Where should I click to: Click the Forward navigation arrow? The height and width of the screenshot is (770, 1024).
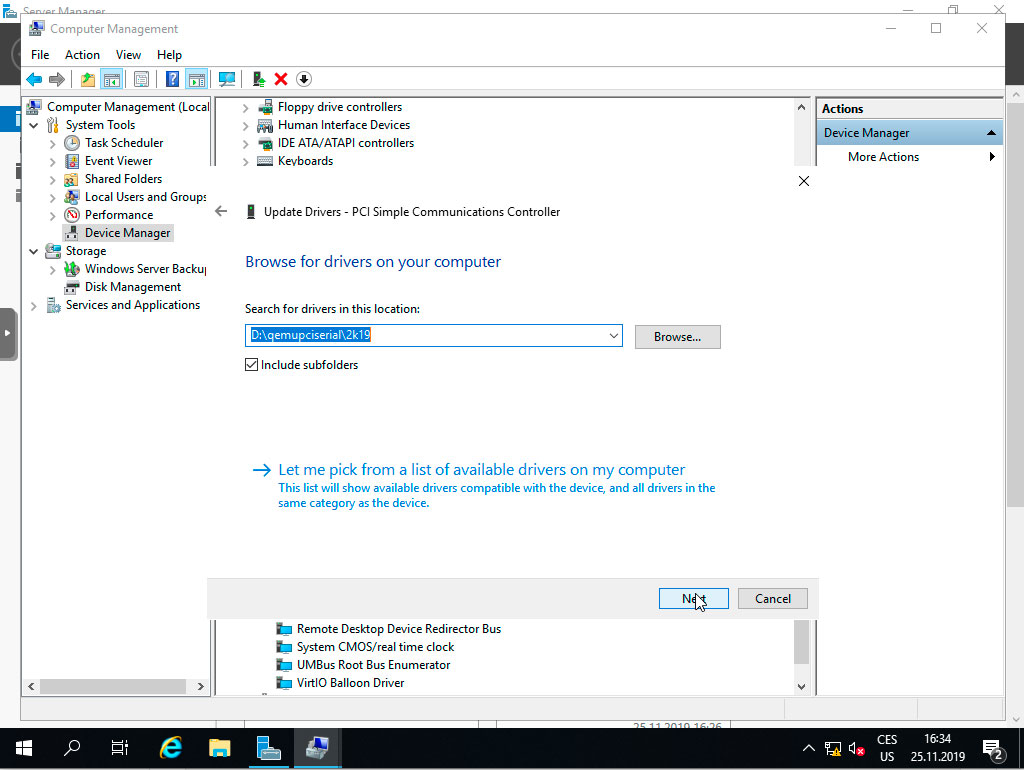pos(55,79)
